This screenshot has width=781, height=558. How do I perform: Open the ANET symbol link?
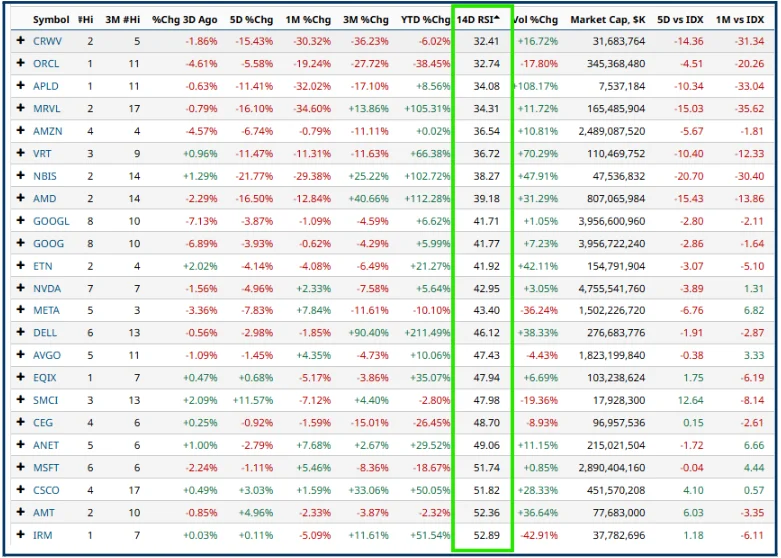point(46,445)
